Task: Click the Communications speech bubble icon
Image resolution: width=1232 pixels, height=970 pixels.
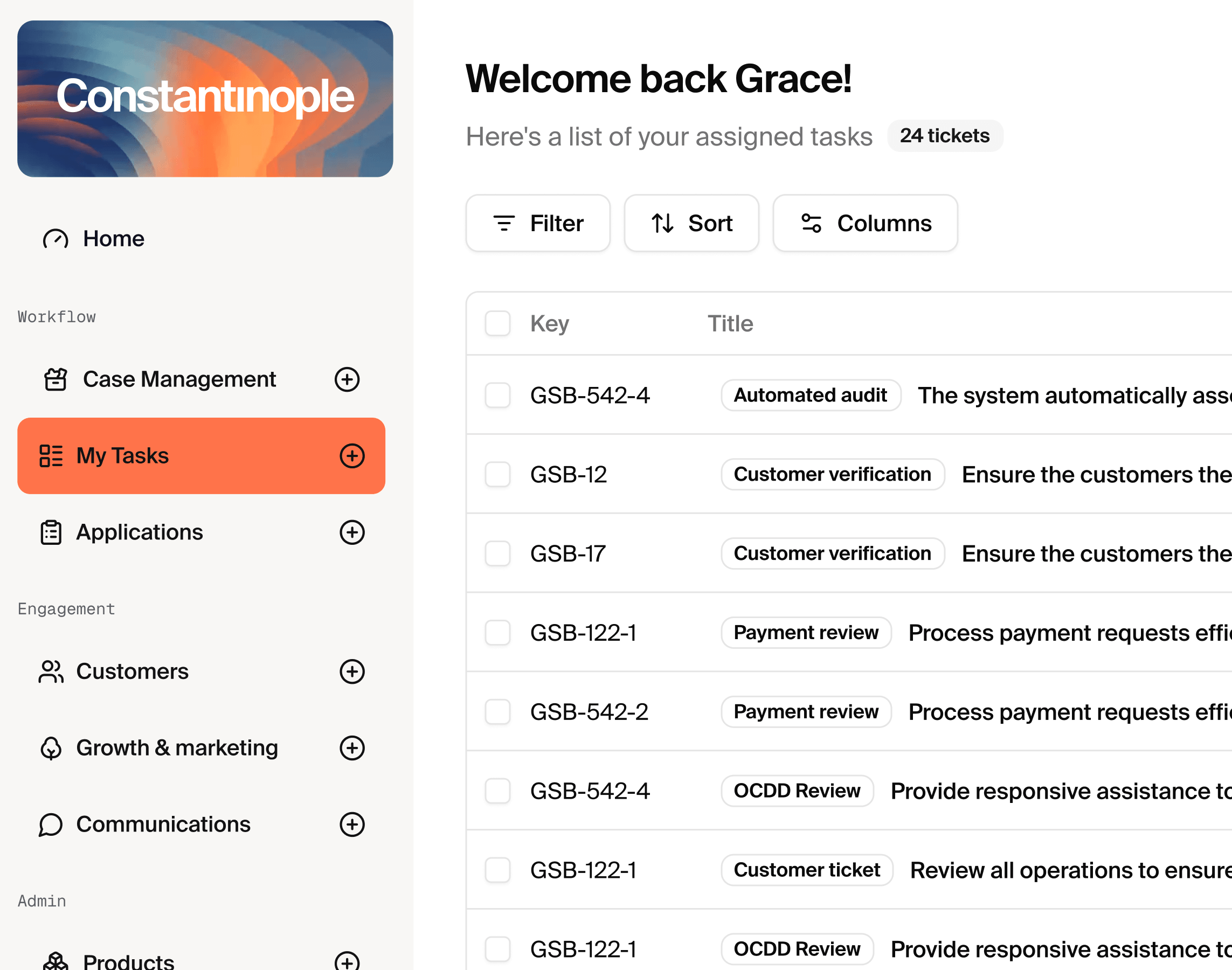Action: [51, 824]
